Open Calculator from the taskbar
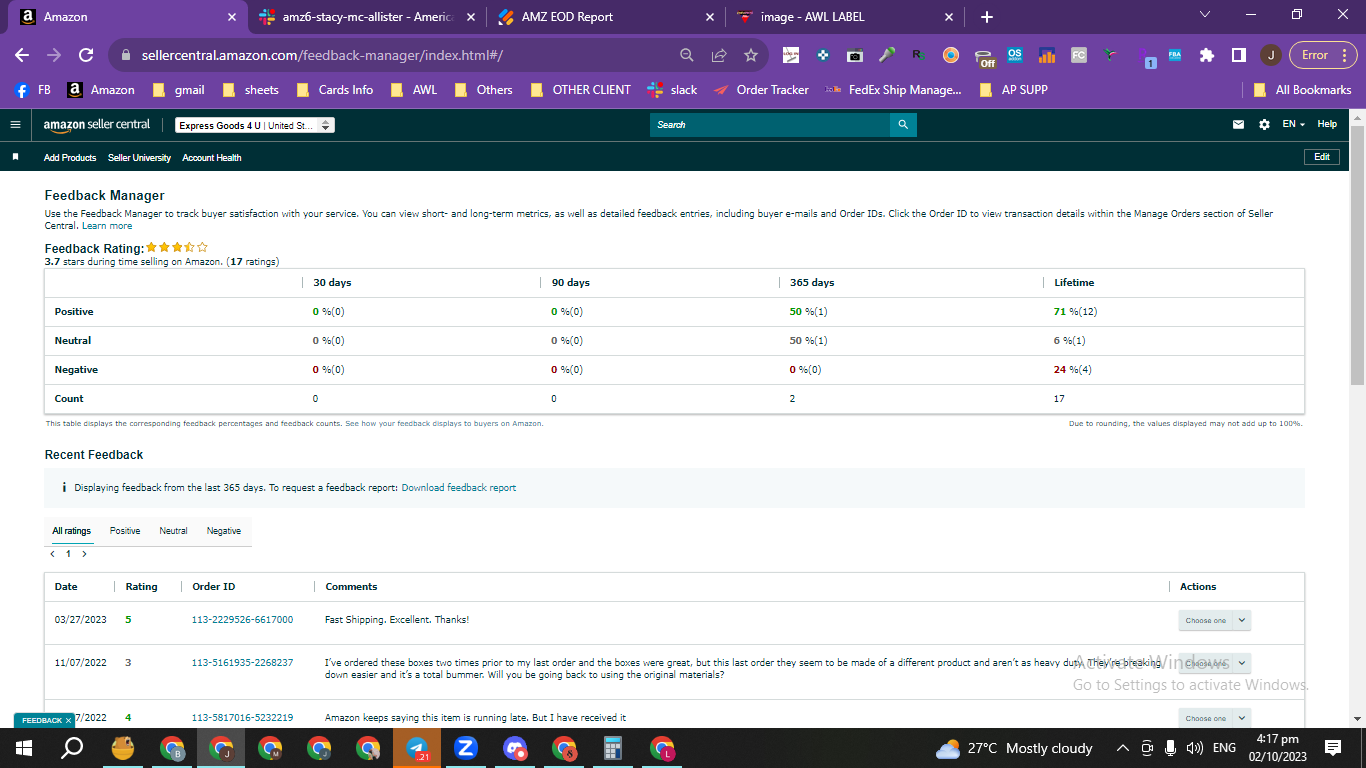 click(x=613, y=748)
